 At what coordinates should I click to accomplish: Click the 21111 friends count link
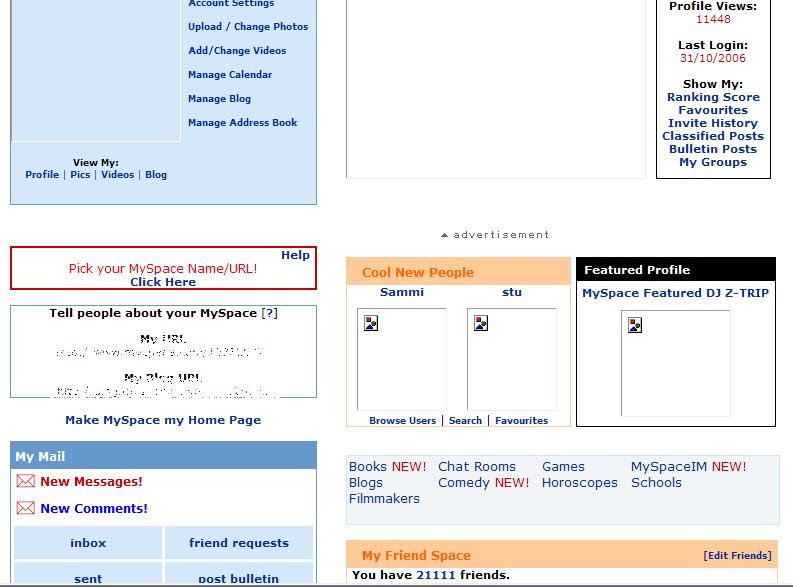(x=436, y=575)
